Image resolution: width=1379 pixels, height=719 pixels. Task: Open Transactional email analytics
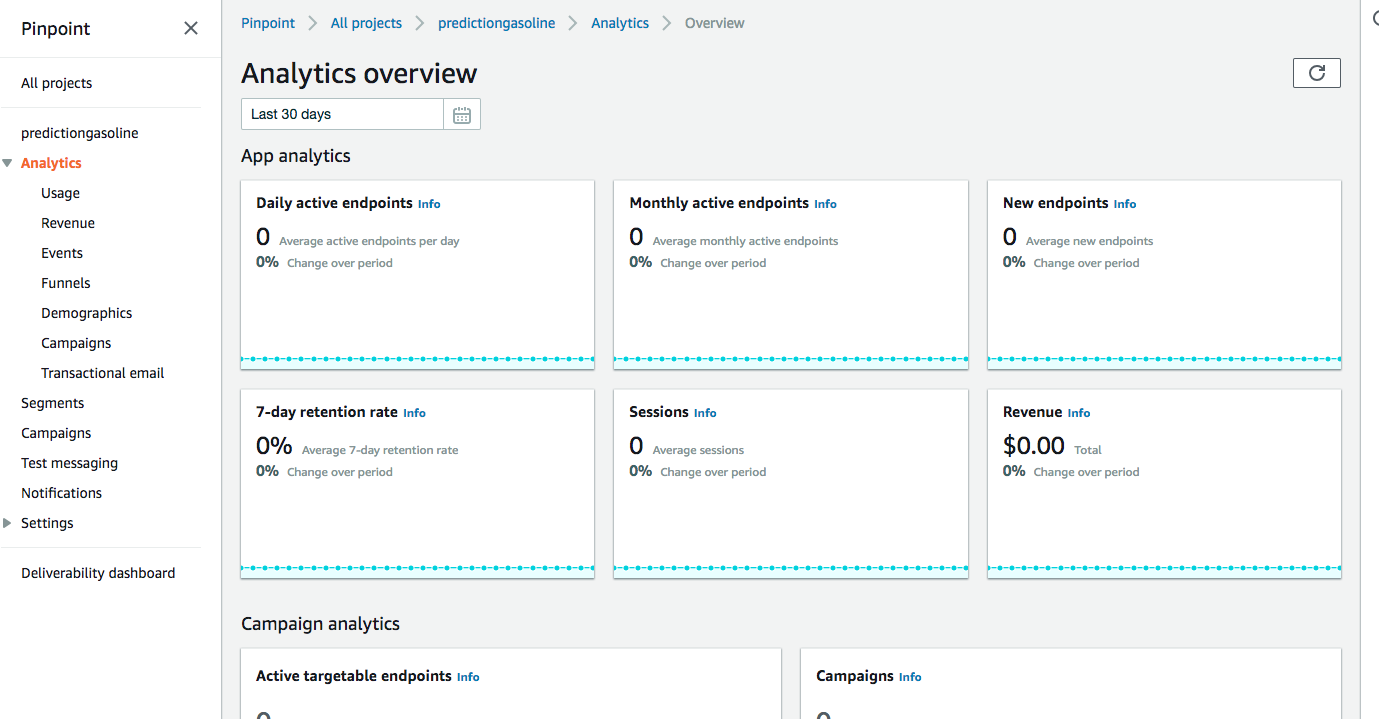[x=102, y=373]
